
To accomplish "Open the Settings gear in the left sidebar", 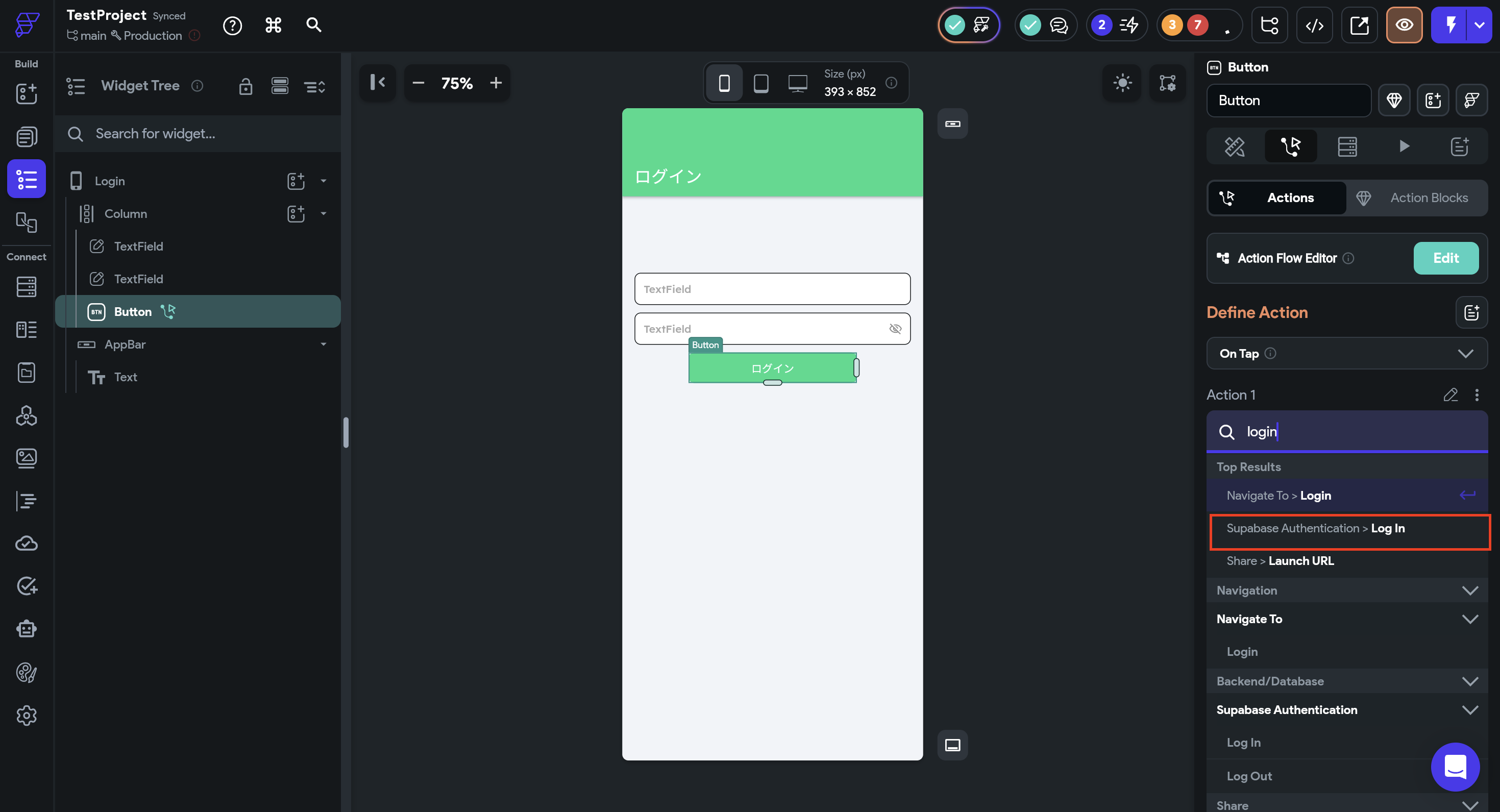I will pos(26,716).
